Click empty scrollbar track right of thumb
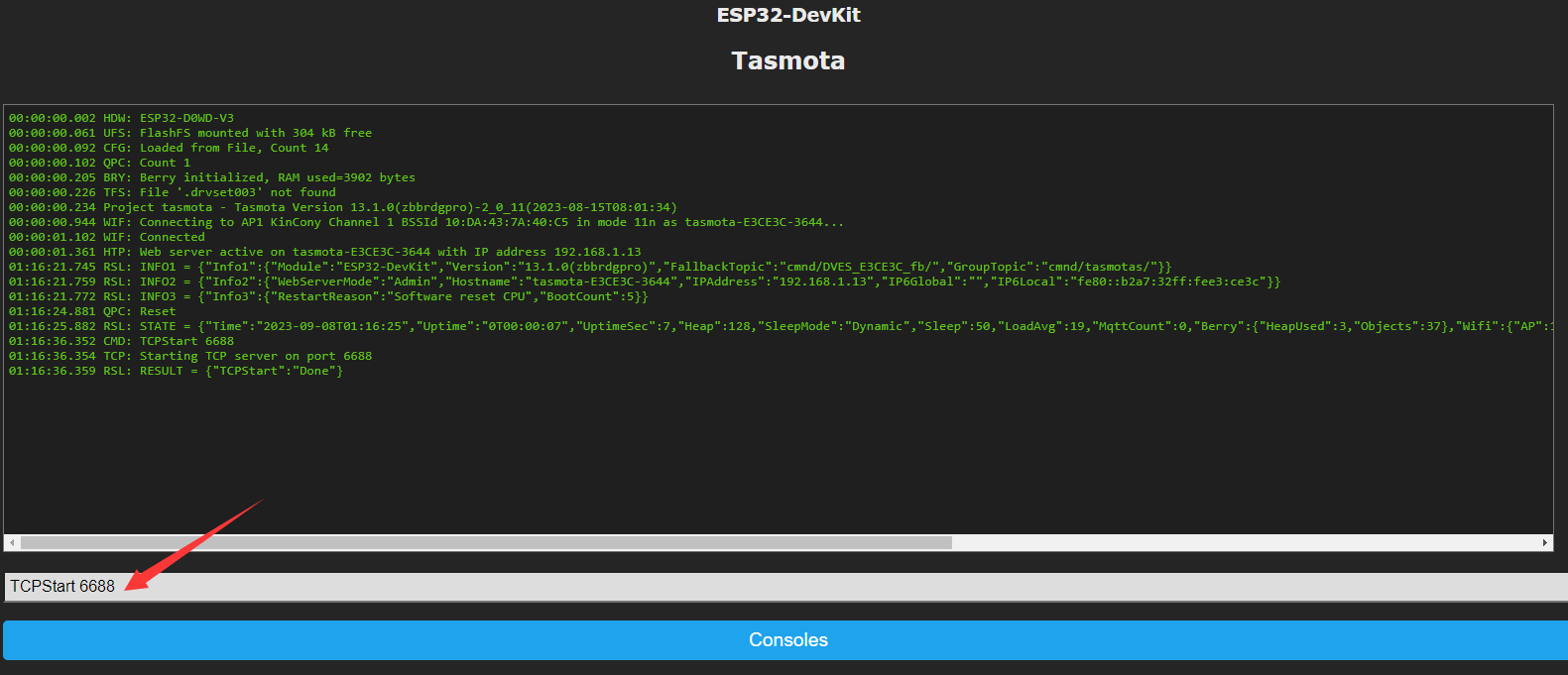Screen dimensions: 1568x675 [x=1240, y=543]
